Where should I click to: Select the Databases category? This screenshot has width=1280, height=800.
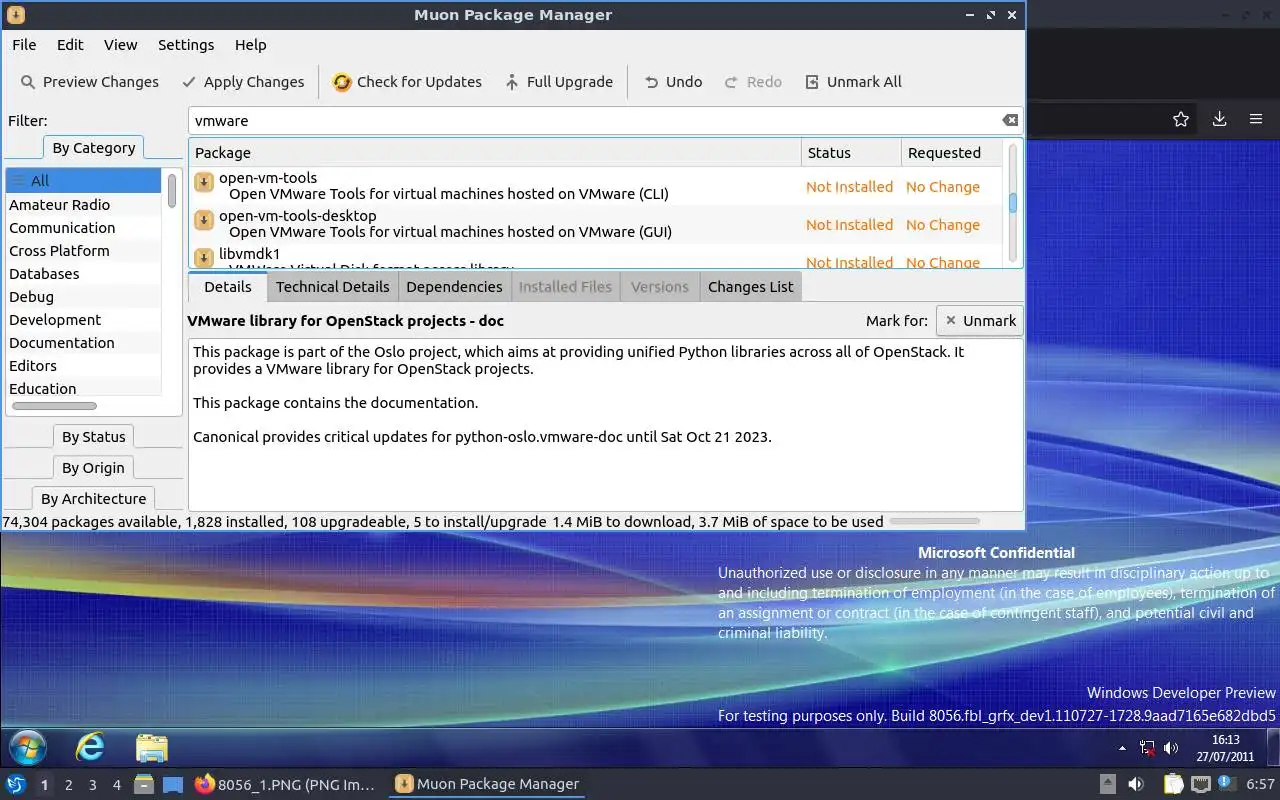[83, 274]
